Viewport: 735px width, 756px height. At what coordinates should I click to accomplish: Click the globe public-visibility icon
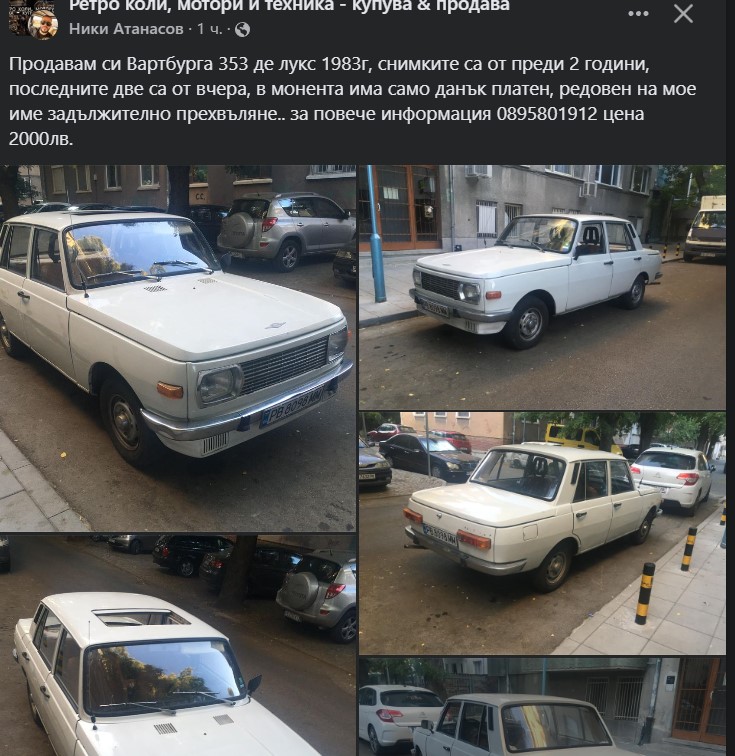point(242,30)
